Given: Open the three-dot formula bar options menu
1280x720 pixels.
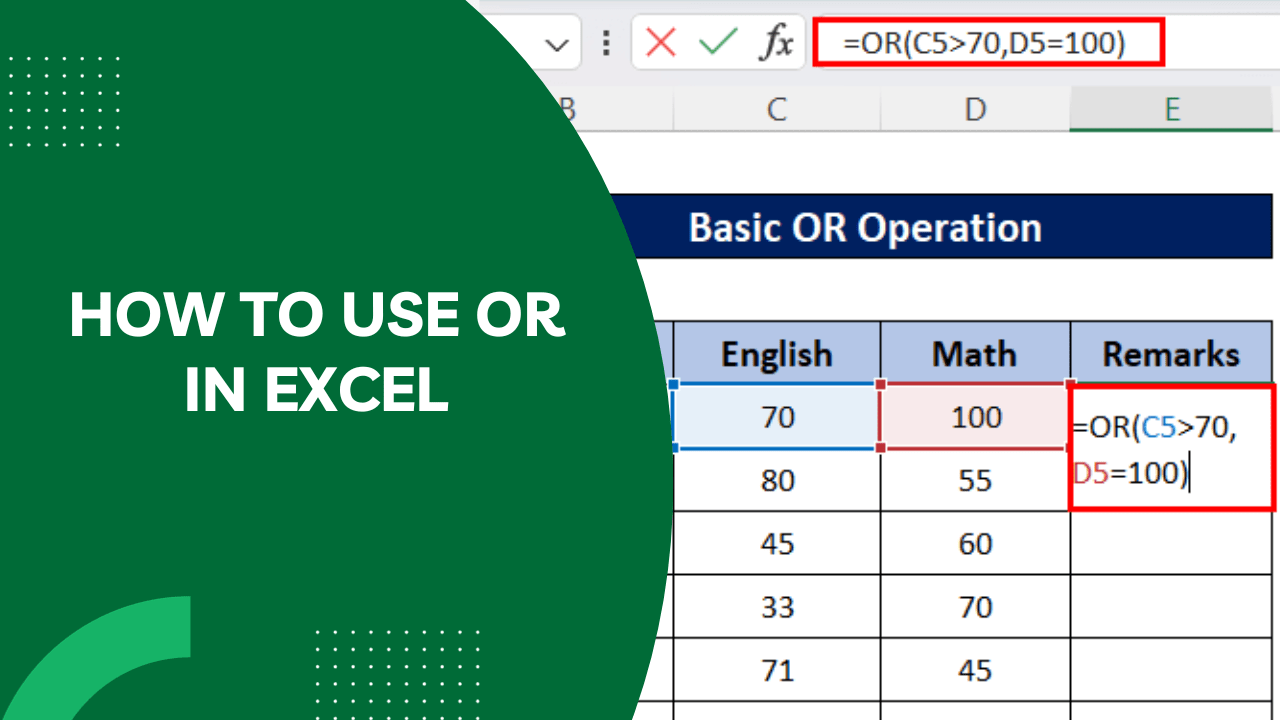Looking at the screenshot, I should click(x=607, y=43).
